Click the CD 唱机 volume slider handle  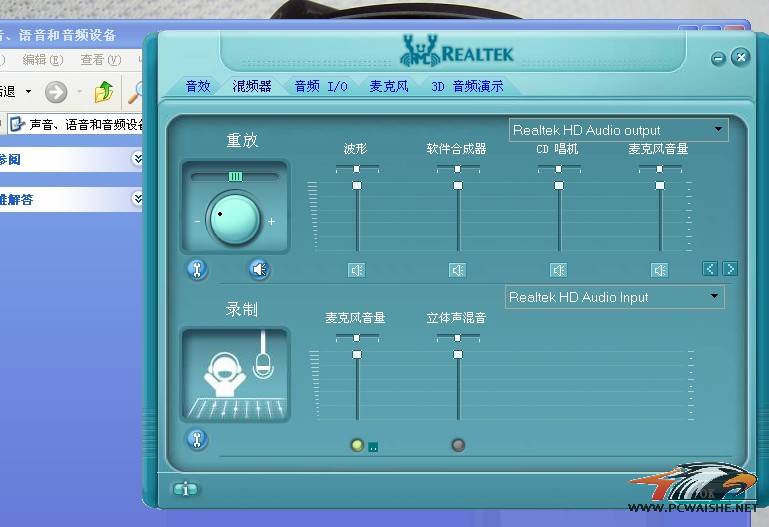point(559,186)
